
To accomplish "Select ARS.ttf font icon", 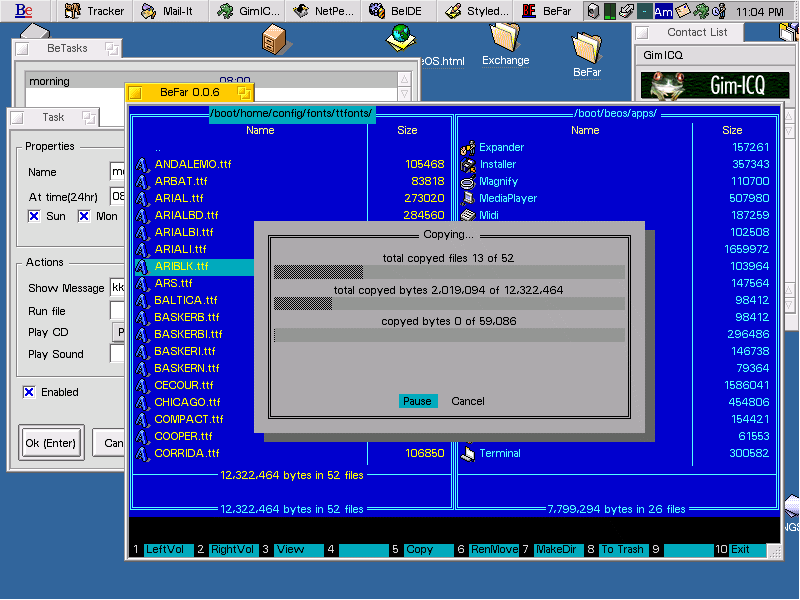I will tap(142, 283).
